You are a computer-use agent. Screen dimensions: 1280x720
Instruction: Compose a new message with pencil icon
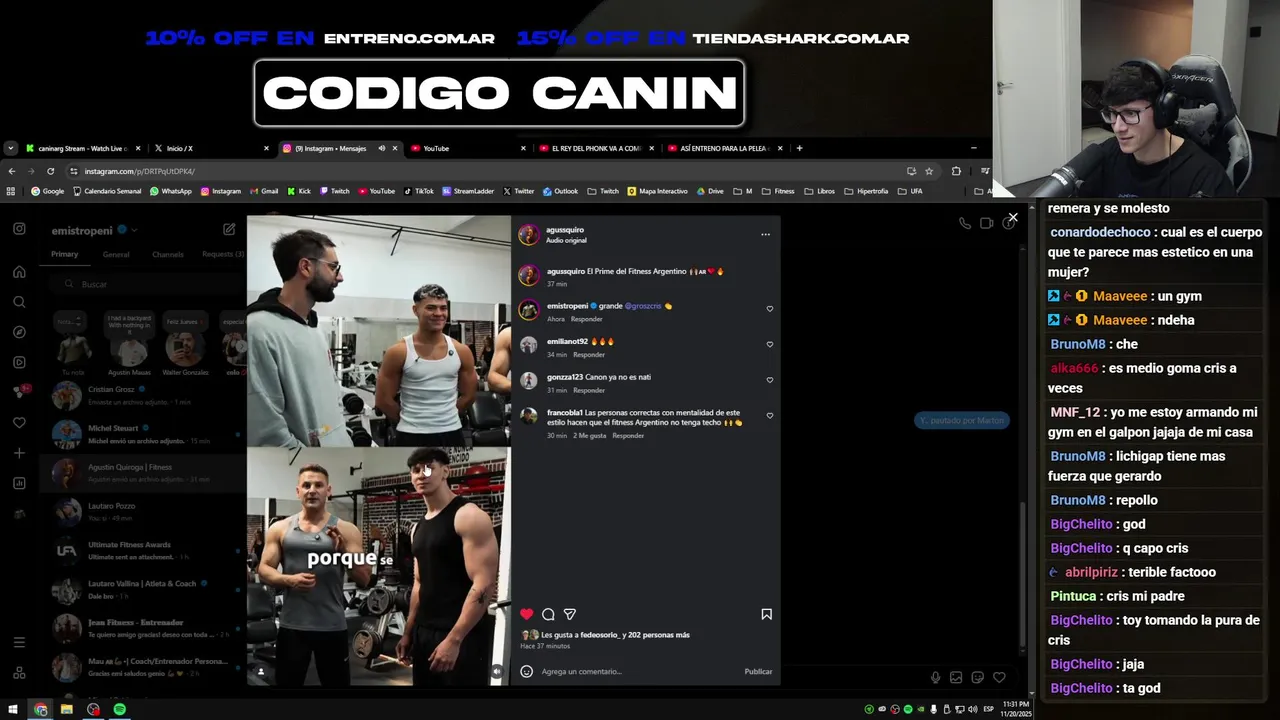(x=229, y=229)
